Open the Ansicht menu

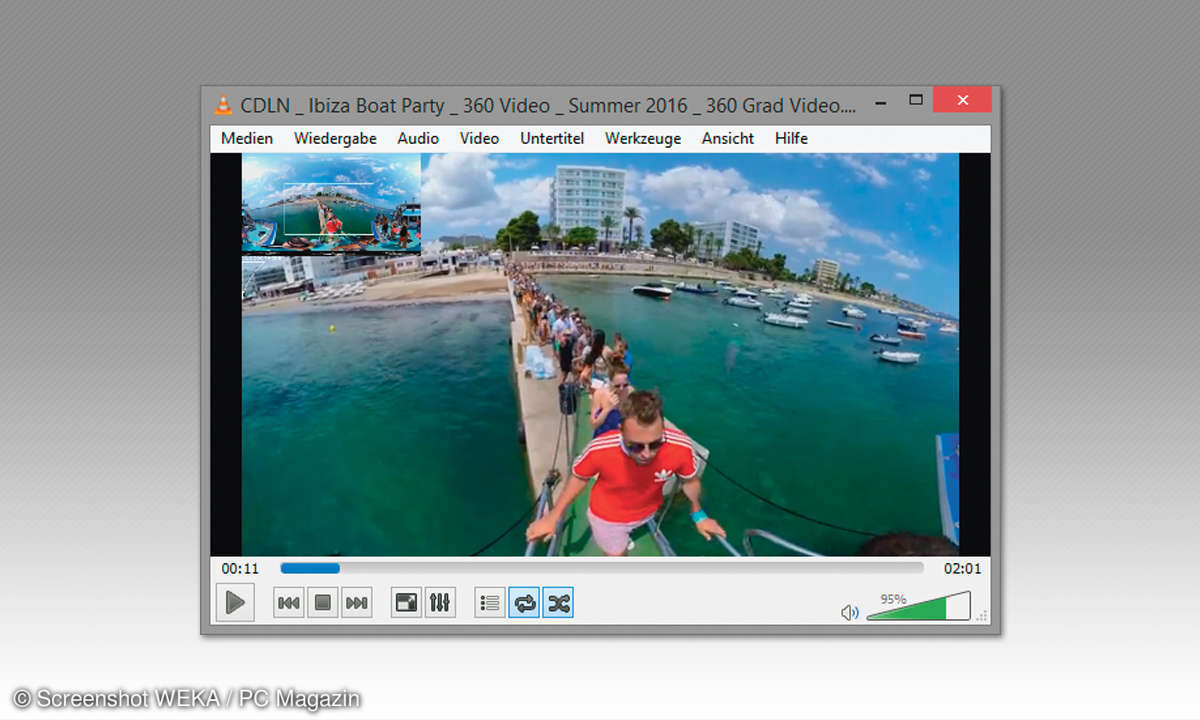(728, 138)
